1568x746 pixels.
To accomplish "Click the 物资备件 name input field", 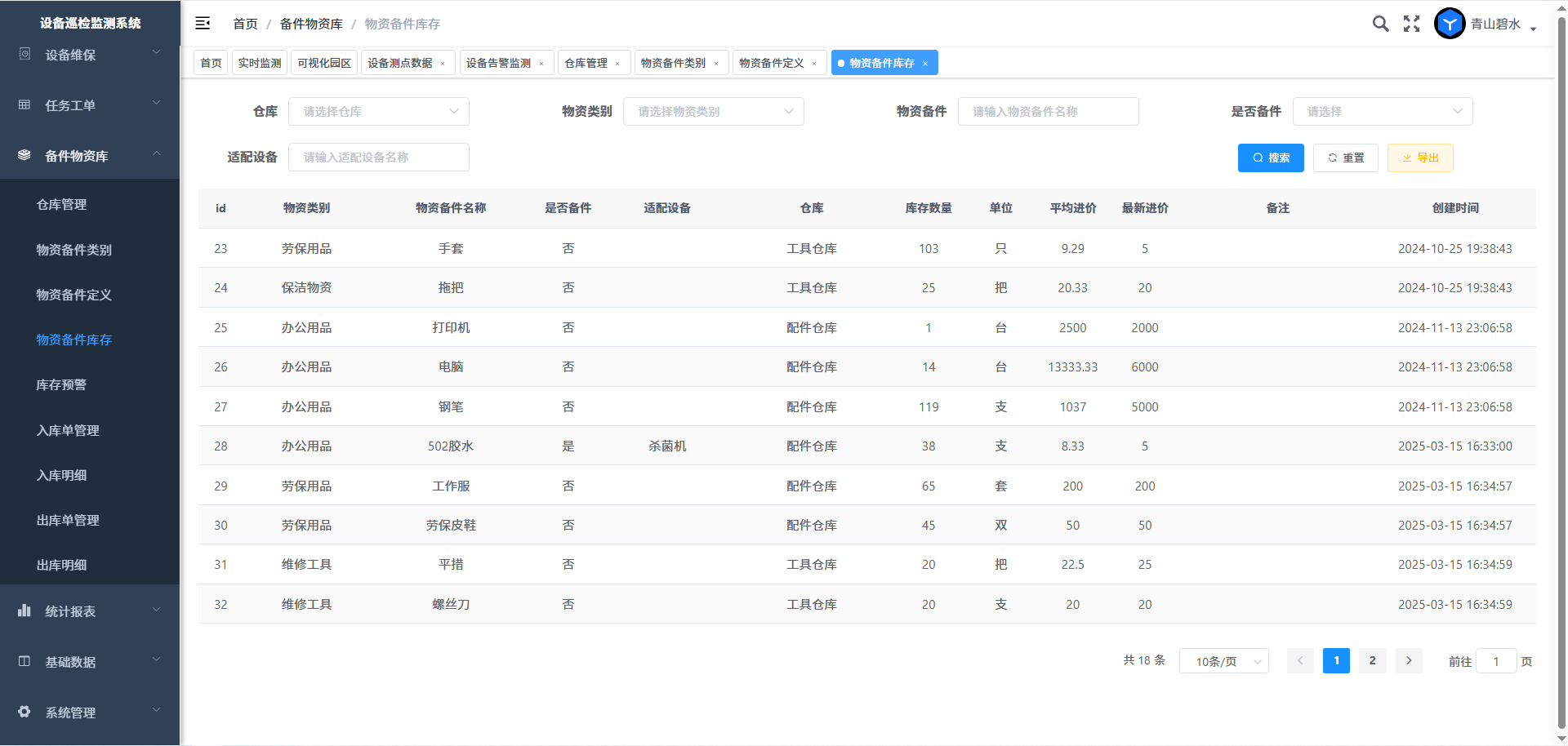I will 1048,112.
